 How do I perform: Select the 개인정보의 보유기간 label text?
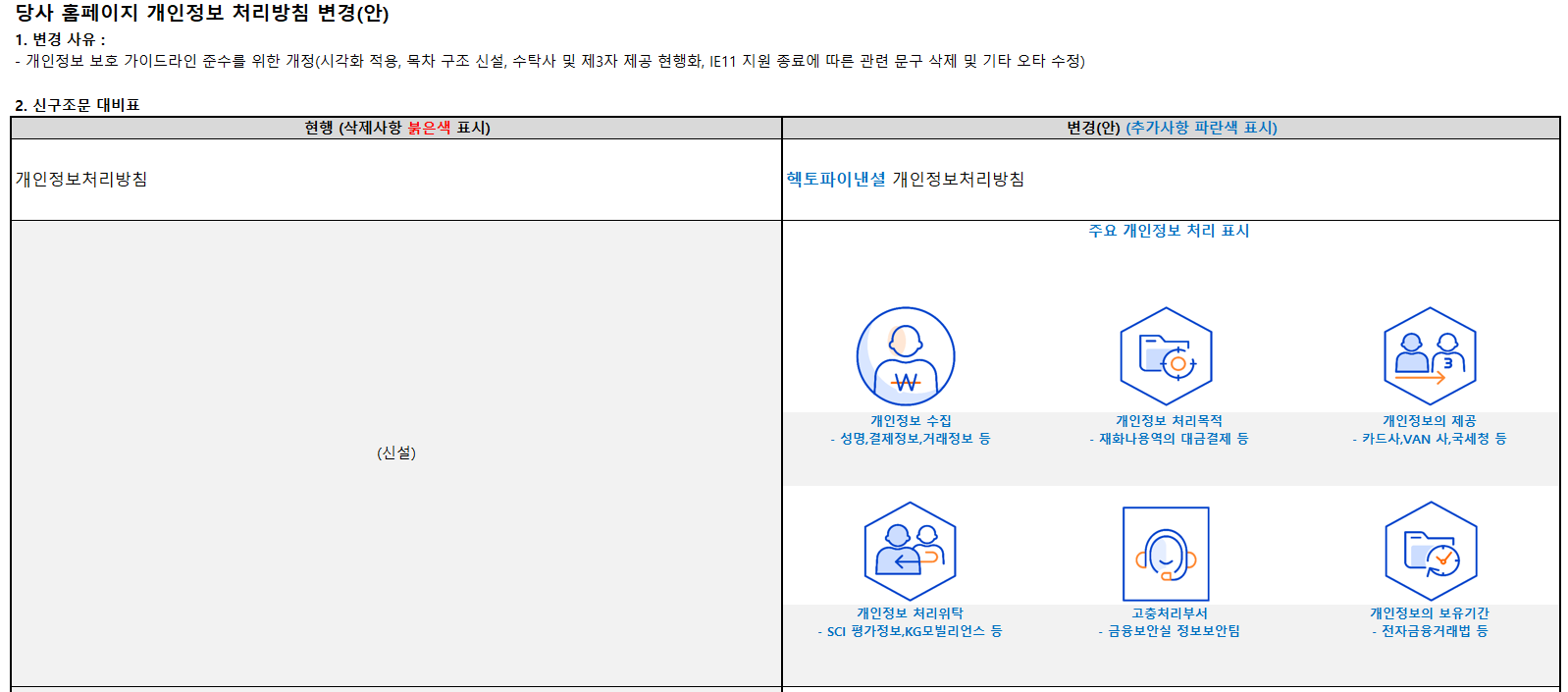(1429, 613)
